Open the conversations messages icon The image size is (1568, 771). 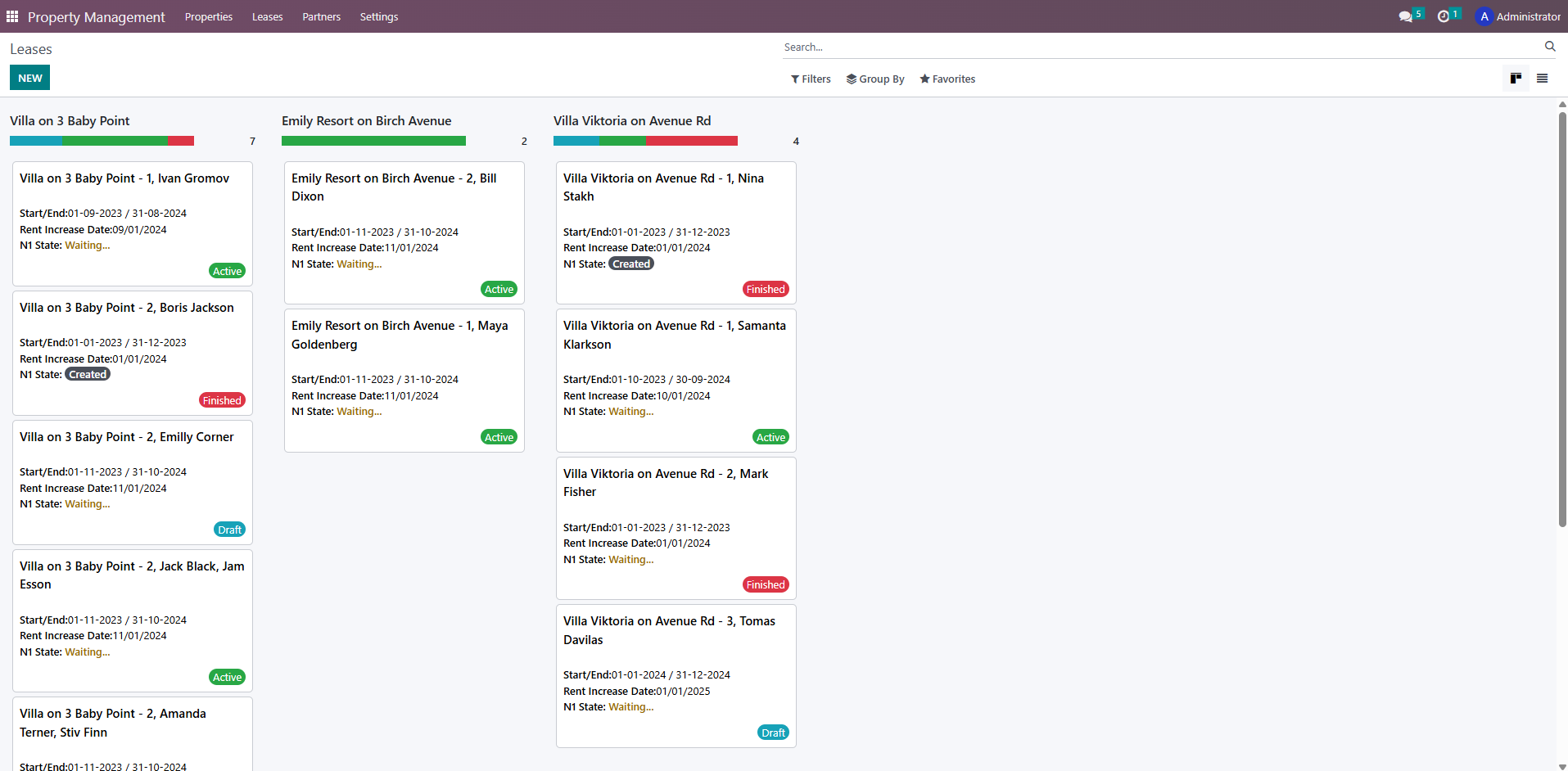(x=1406, y=16)
